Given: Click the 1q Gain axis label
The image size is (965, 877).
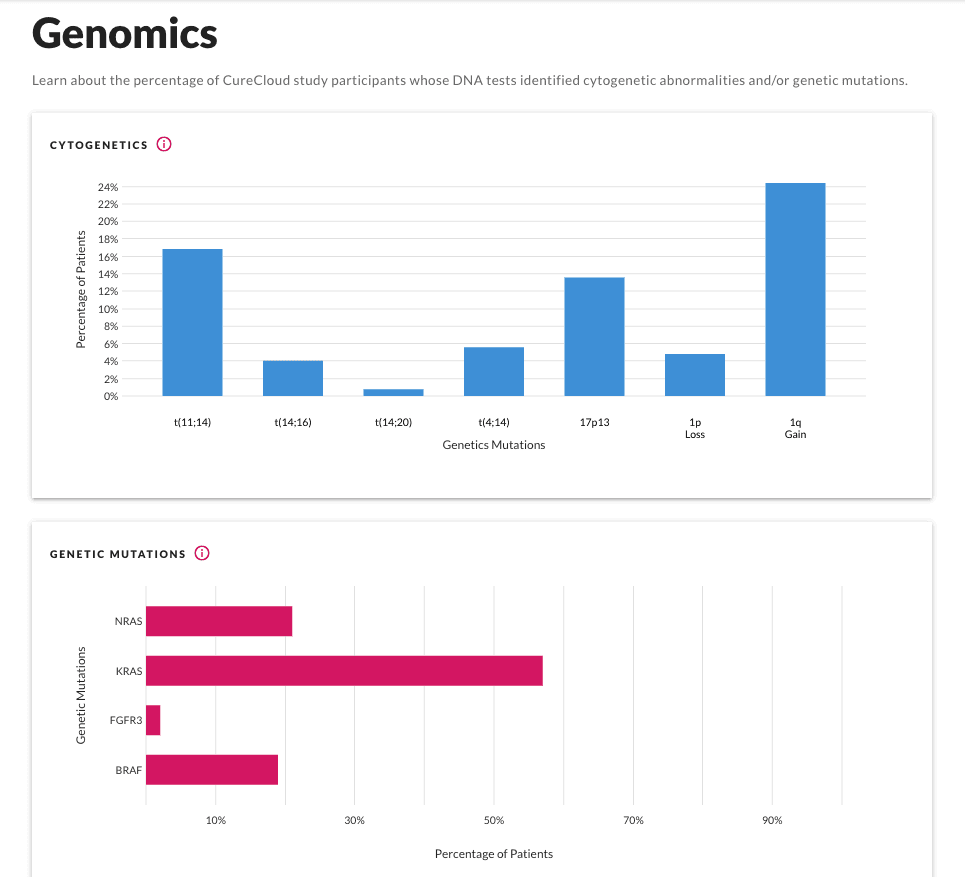Looking at the screenshot, I should click(795, 428).
